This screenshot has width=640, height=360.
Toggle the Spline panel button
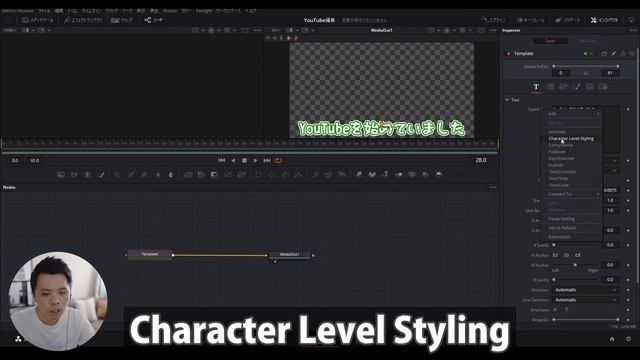pyautogui.click(x=493, y=20)
